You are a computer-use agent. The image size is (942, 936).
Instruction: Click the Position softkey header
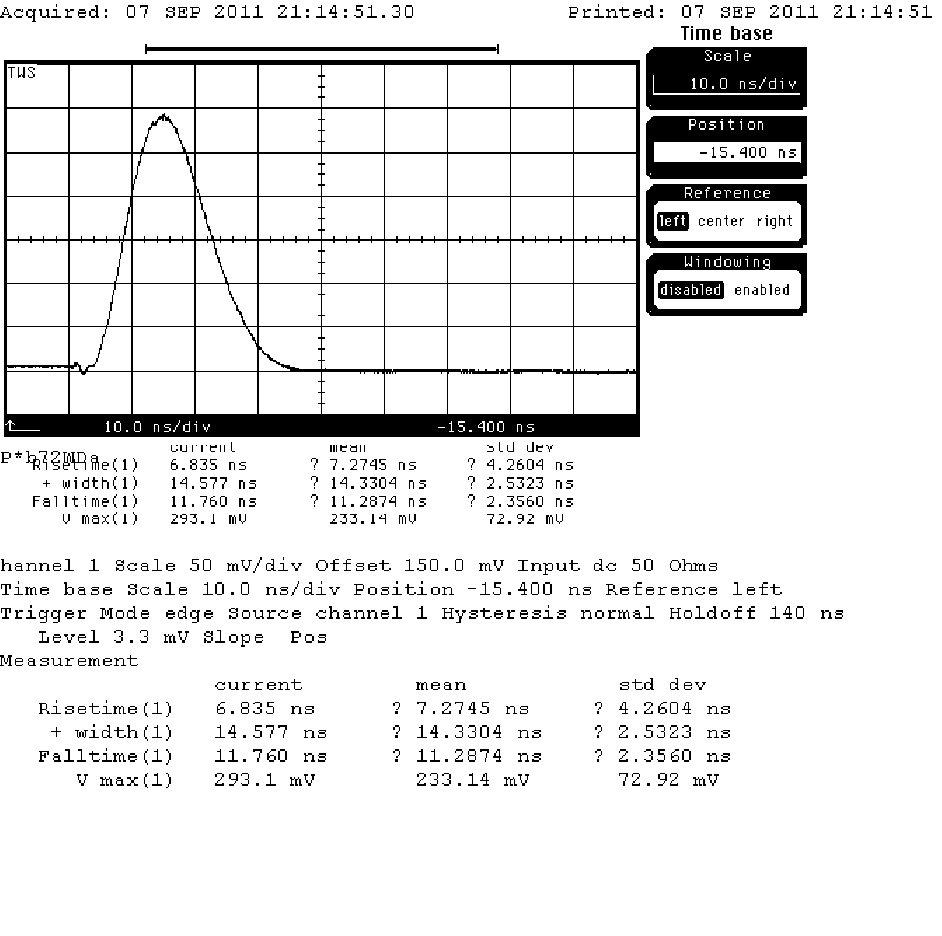pos(726,125)
